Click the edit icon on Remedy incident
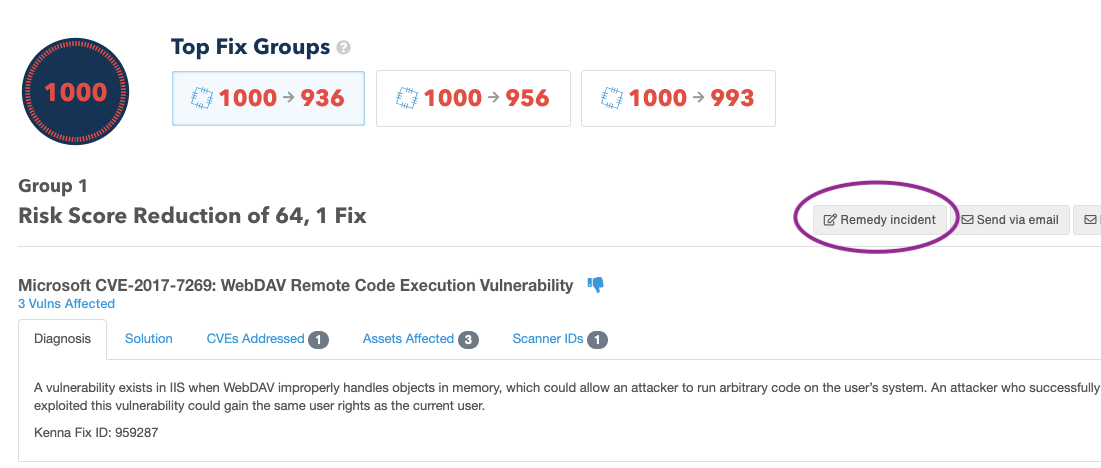 click(x=830, y=220)
